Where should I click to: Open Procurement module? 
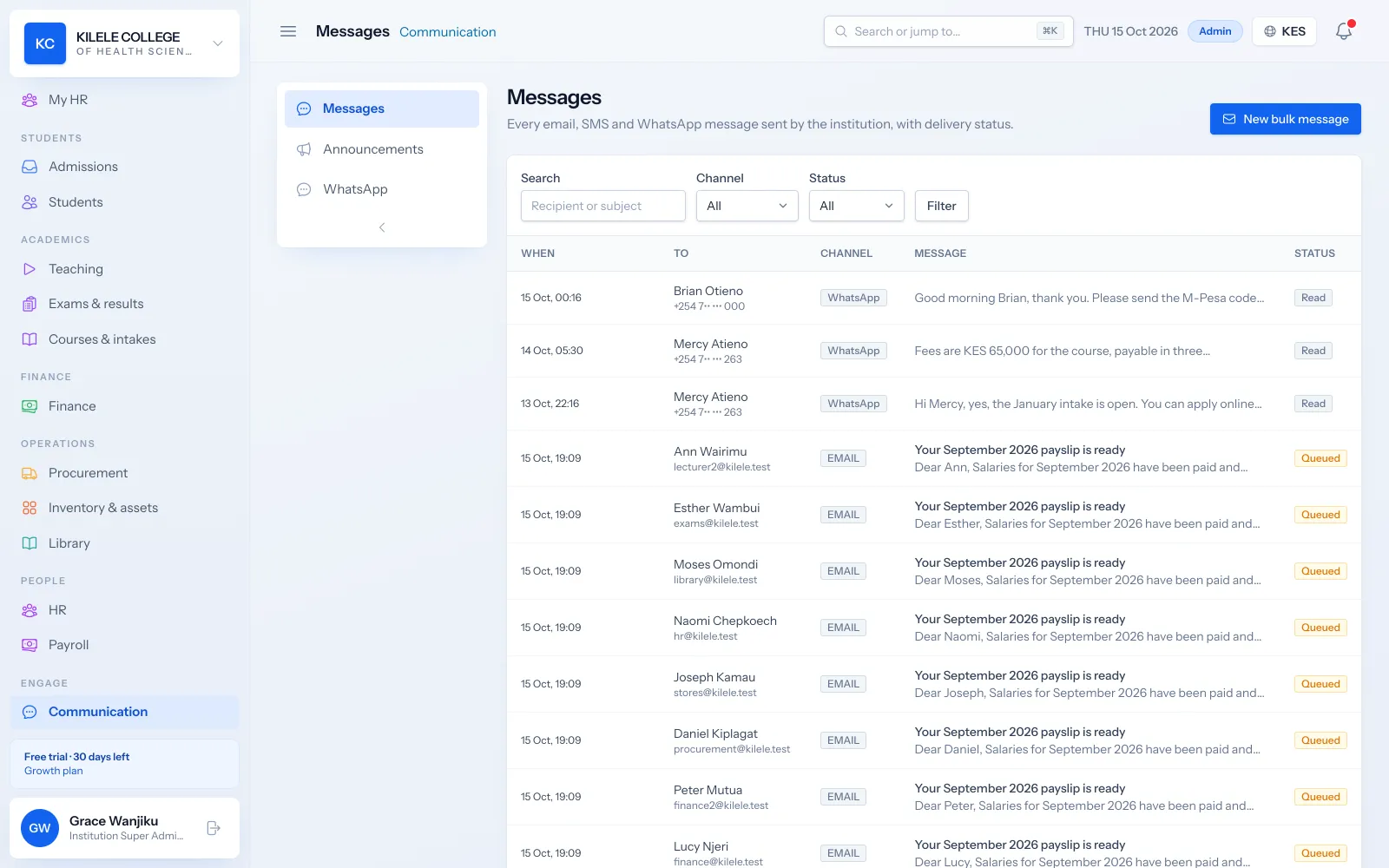[x=124, y=473]
